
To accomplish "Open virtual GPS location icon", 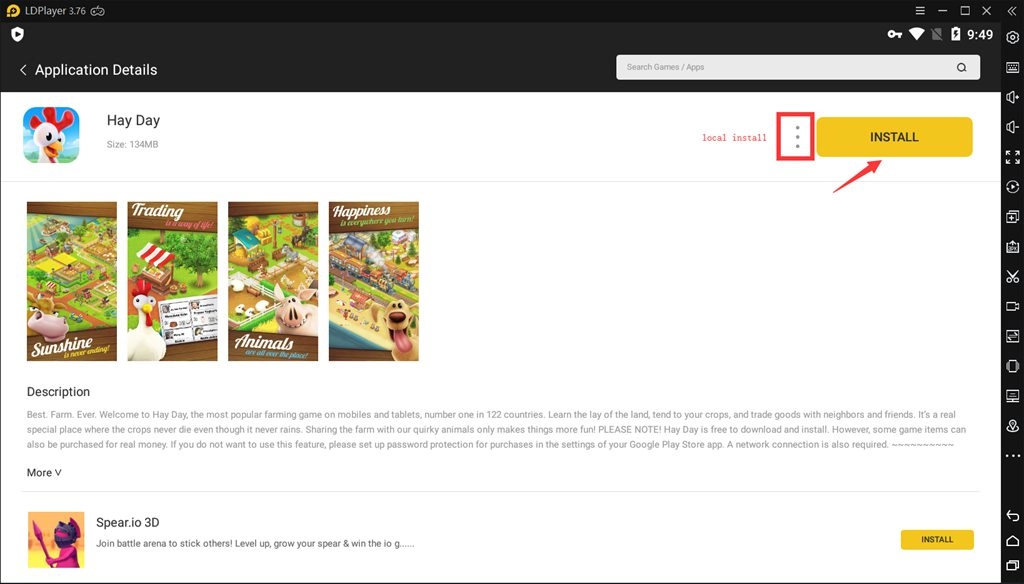I will point(1012,426).
